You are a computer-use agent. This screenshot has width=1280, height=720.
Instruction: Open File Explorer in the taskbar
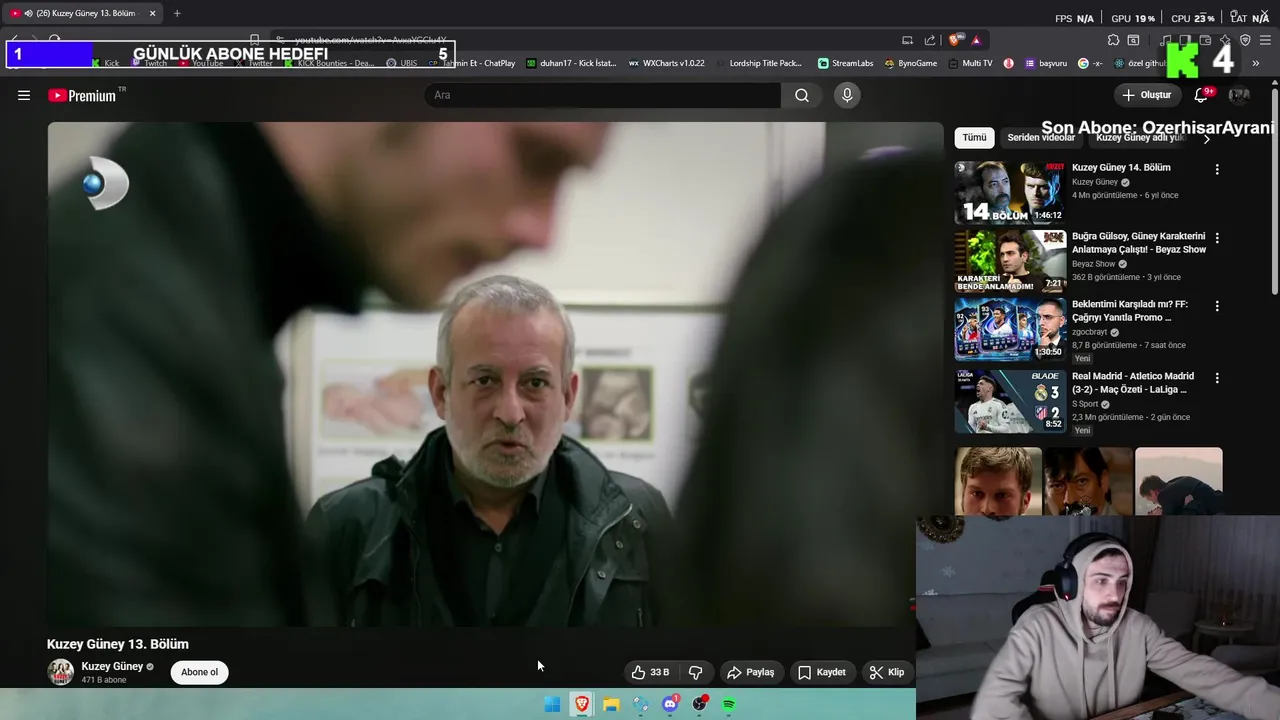pyautogui.click(x=611, y=705)
